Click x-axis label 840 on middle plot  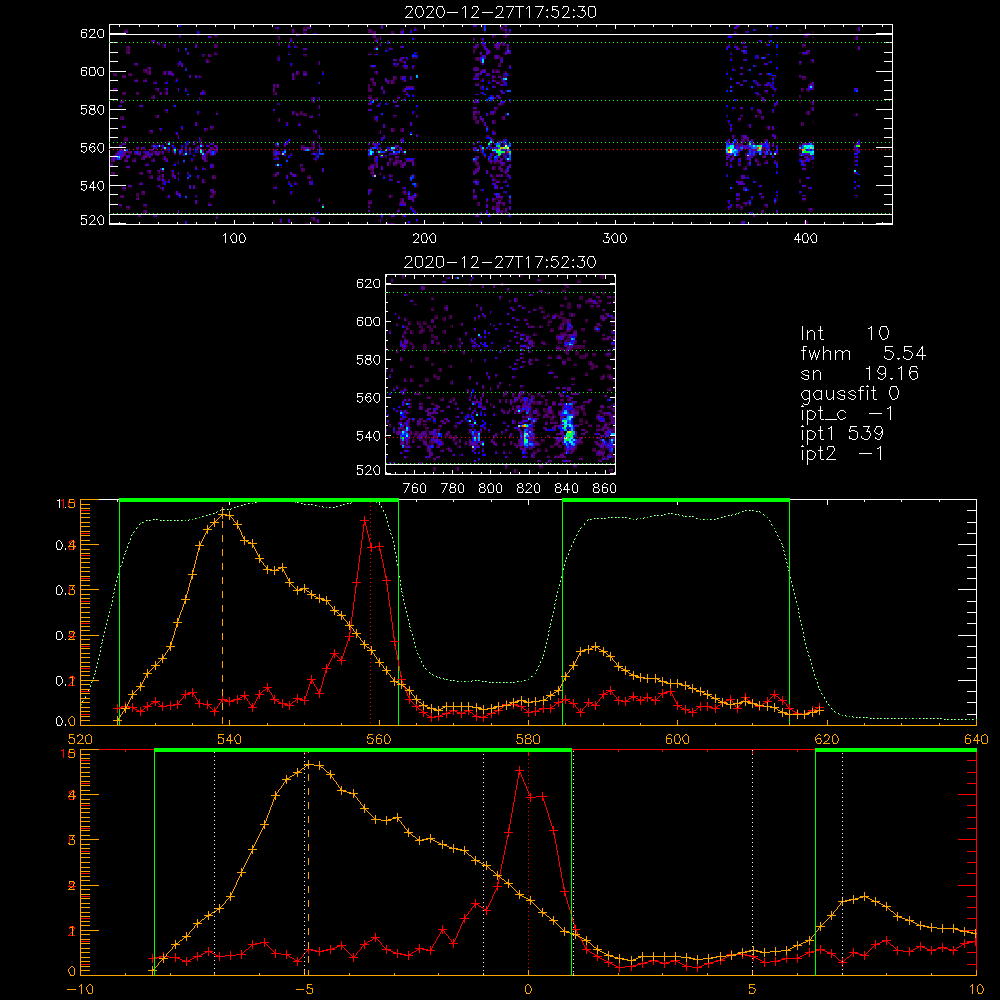pos(566,489)
